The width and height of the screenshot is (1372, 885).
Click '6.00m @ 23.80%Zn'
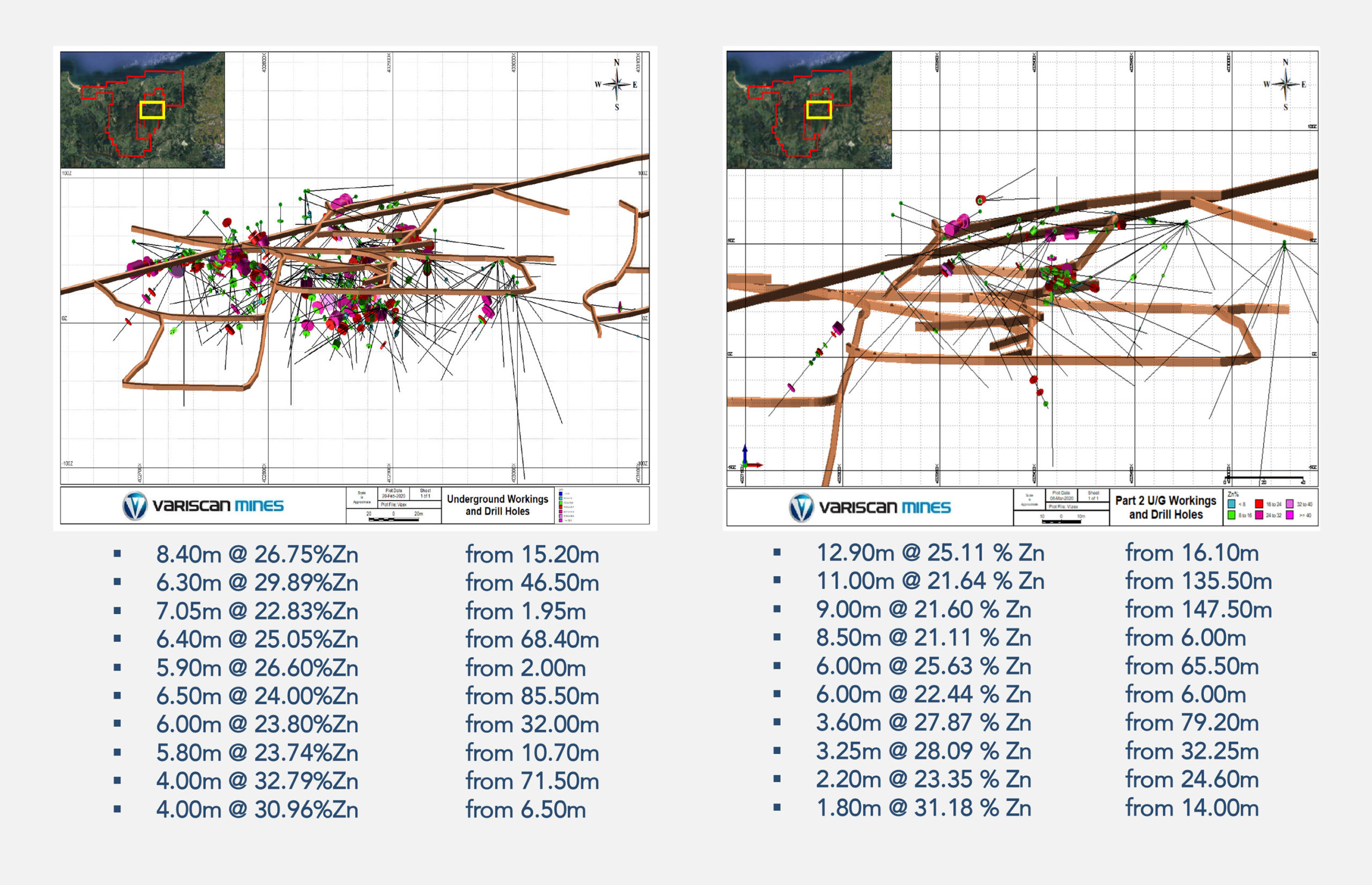[x=257, y=724]
